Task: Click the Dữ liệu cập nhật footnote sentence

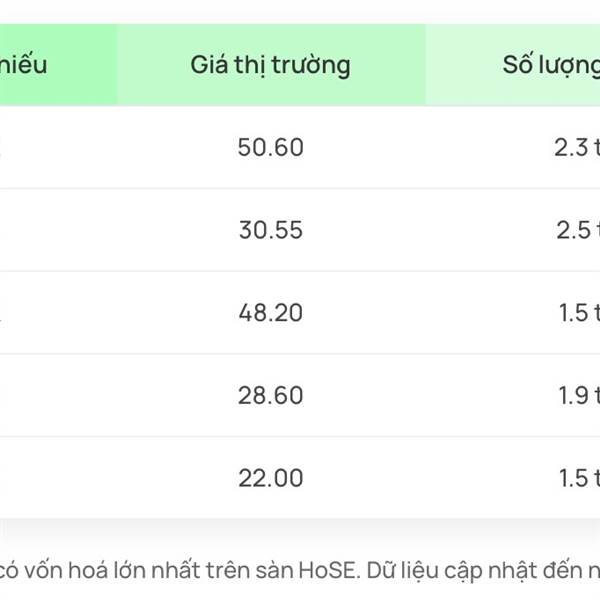Action: (x=483, y=571)
